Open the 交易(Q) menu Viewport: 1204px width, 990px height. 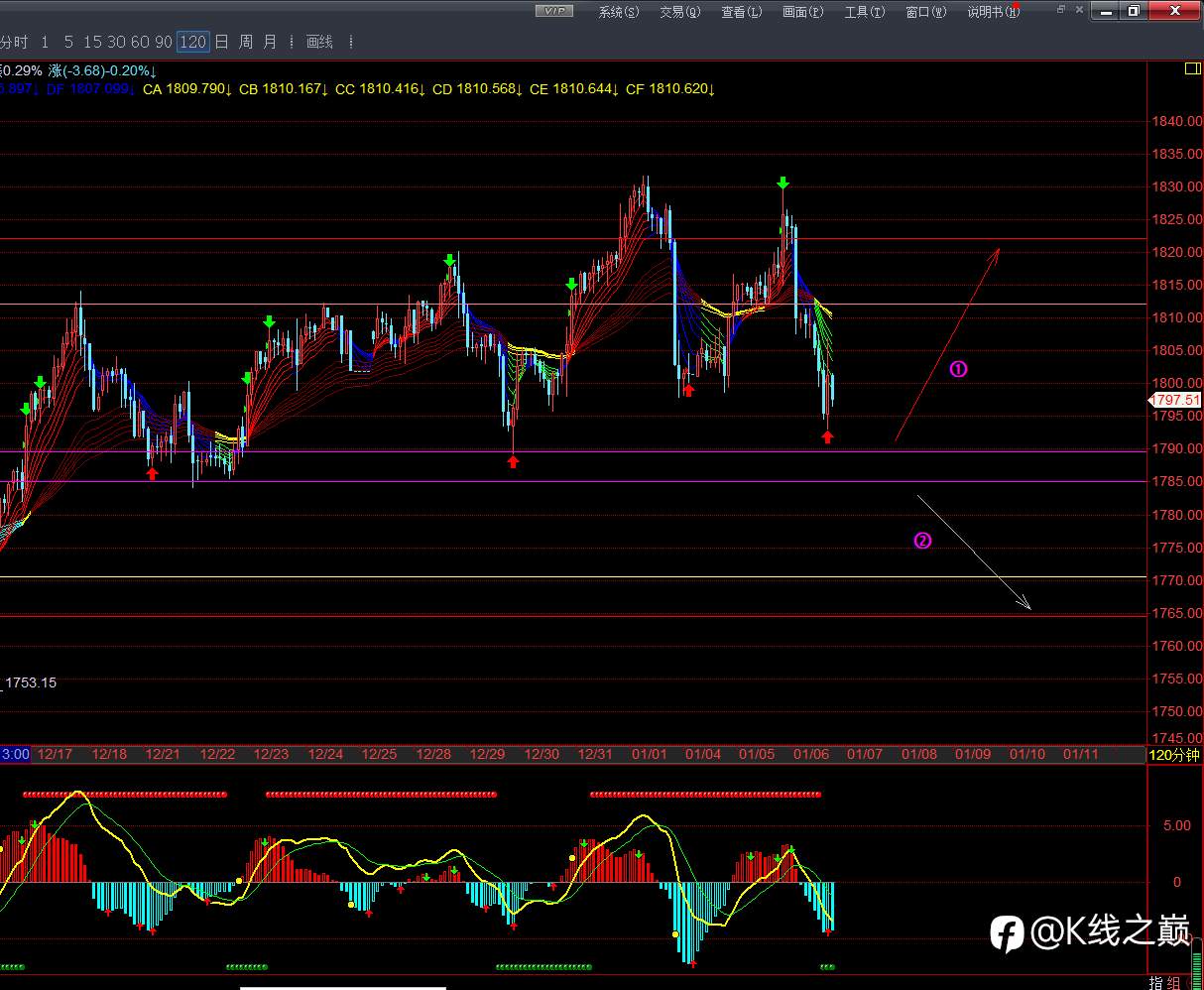pyautogui.click(x=680, y=12)
